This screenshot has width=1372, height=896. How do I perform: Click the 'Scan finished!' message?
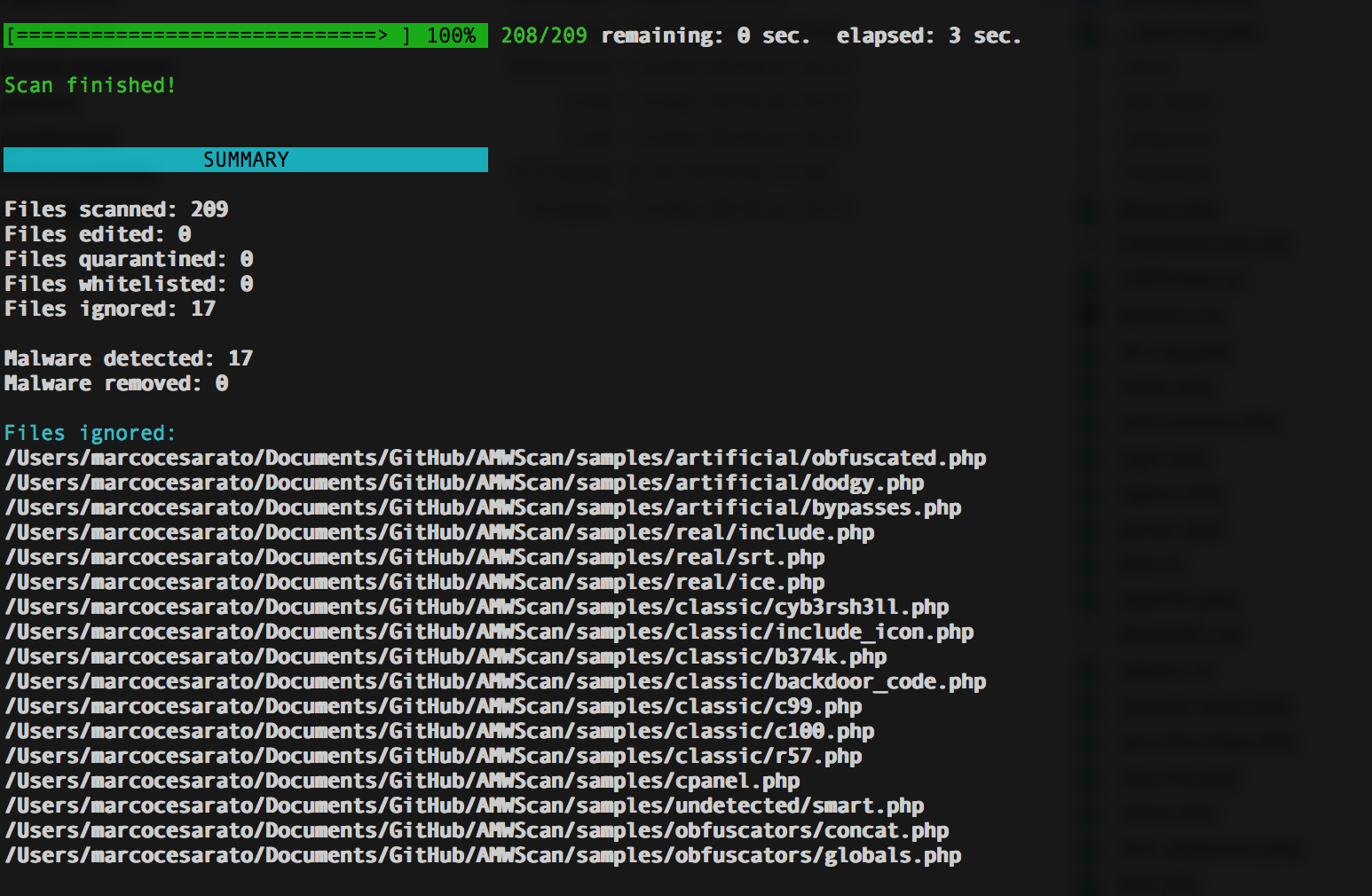[x=91, y=85]
